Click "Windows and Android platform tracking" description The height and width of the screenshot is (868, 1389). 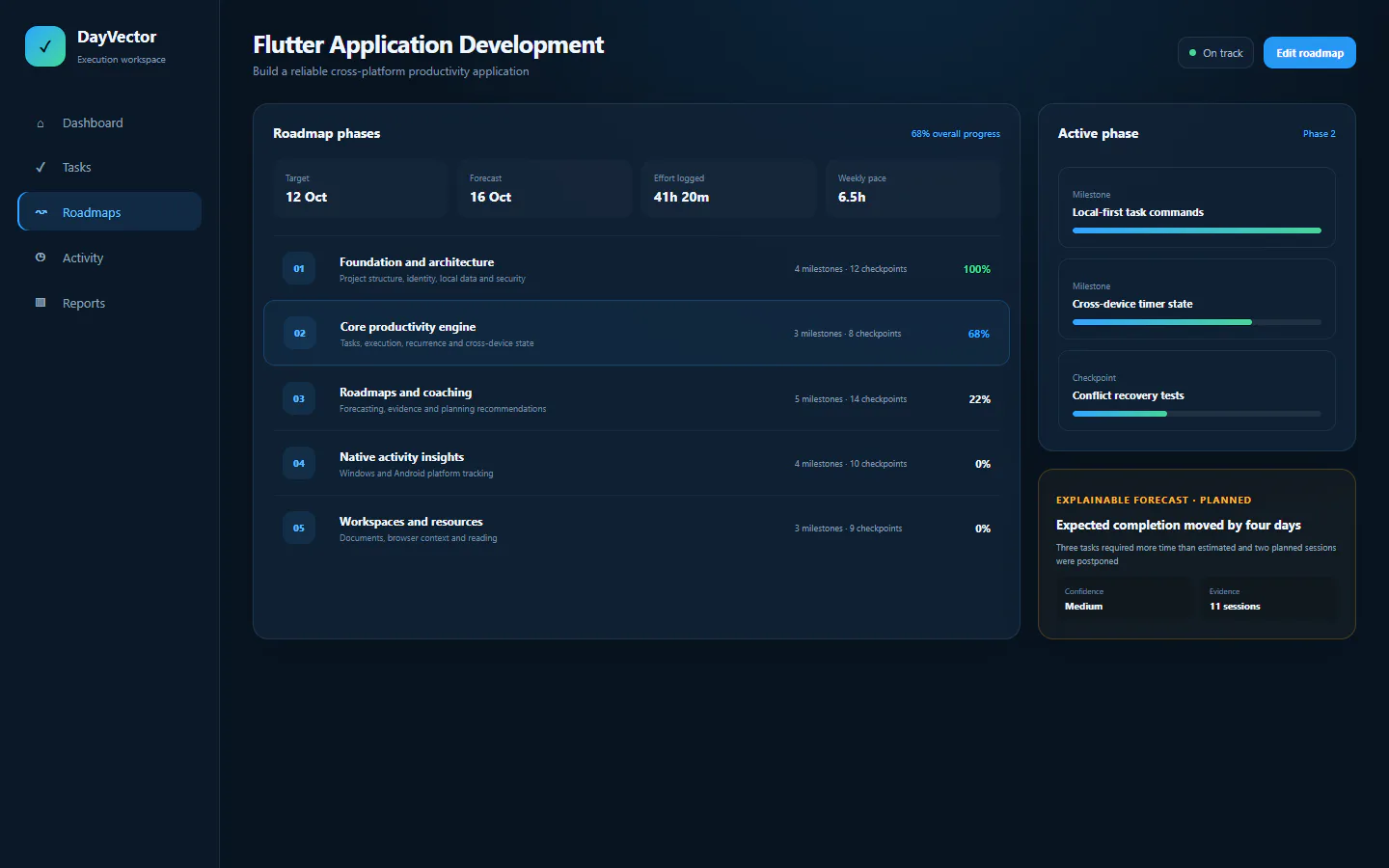point(417,474)
